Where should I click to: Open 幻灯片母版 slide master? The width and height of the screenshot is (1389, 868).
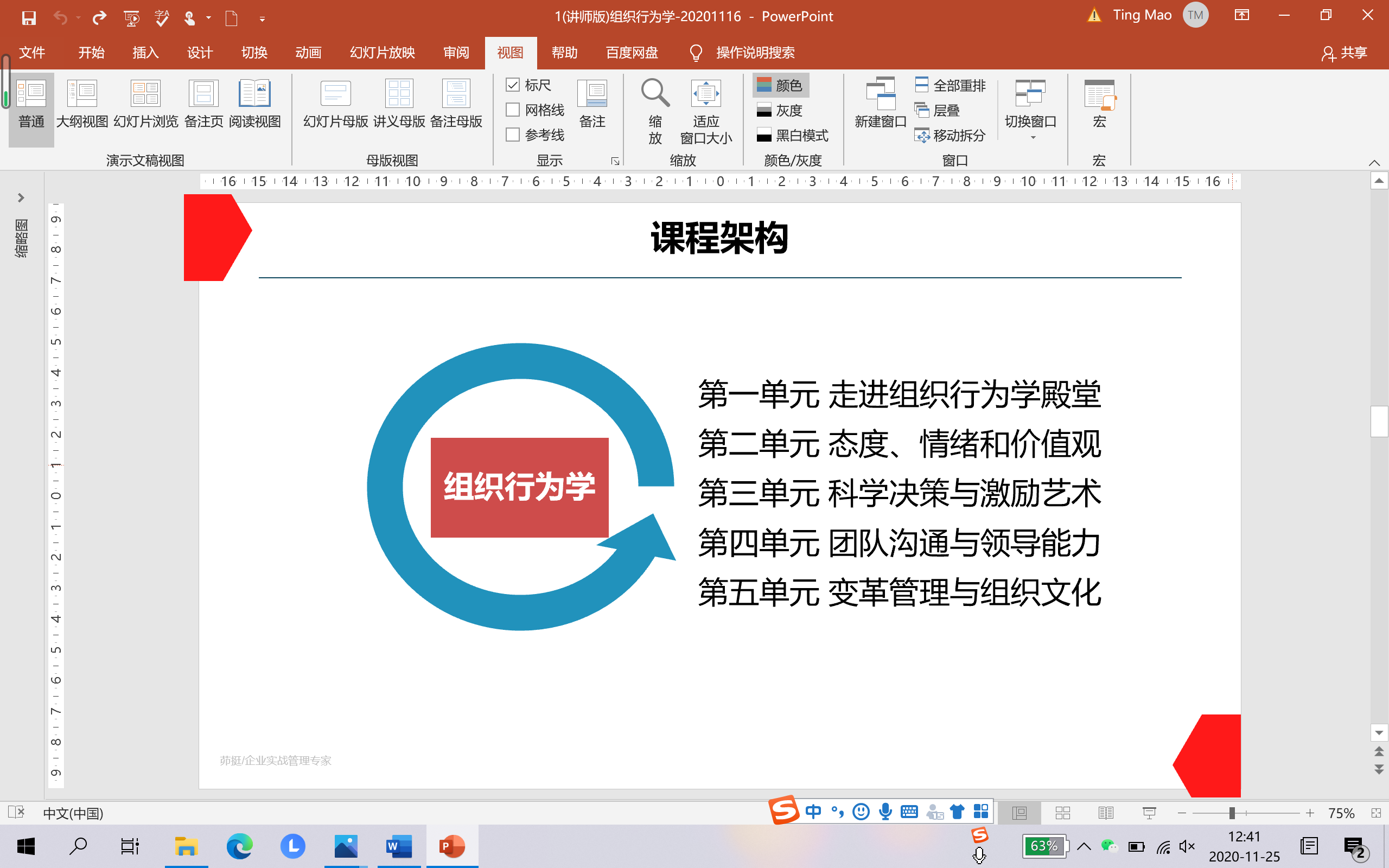click(x=336, y=105)
